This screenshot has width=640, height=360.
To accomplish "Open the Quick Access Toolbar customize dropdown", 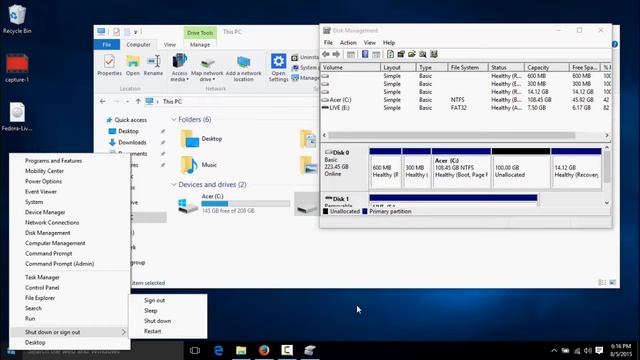I will (136, 32).
